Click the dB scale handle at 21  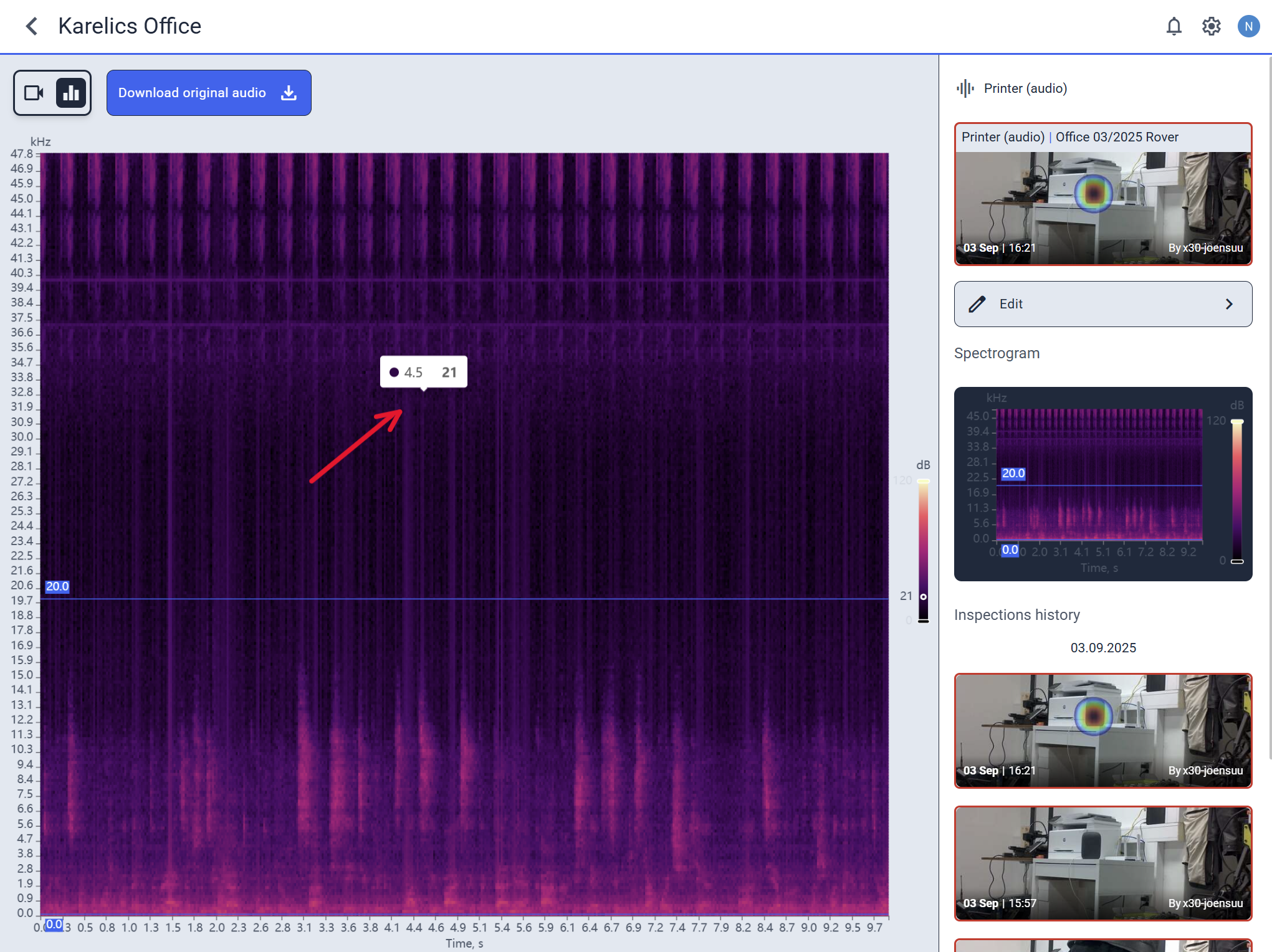[x=923, y=596]
